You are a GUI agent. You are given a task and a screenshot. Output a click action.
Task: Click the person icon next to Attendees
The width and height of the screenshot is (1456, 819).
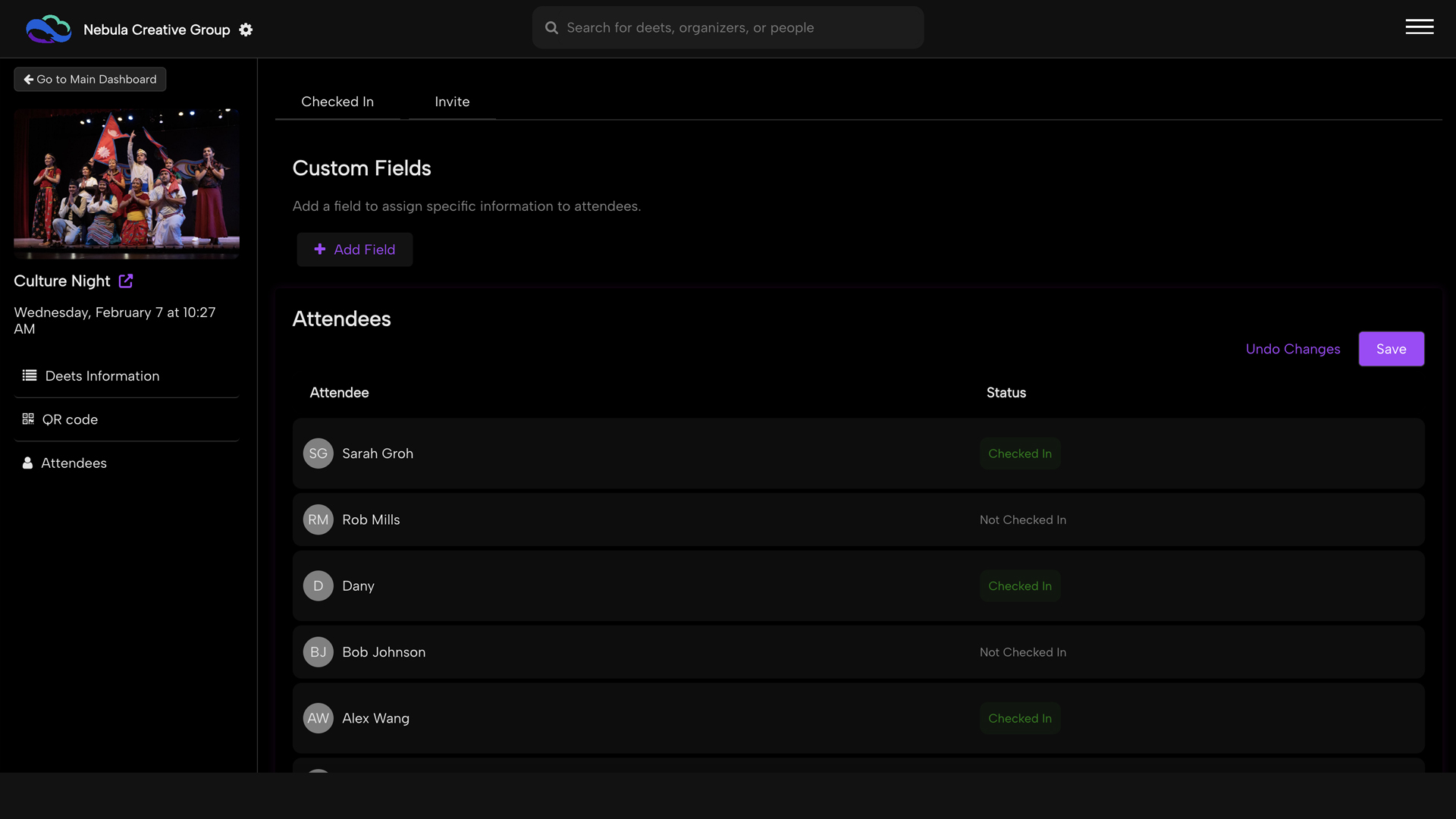[x=28, y=463]
